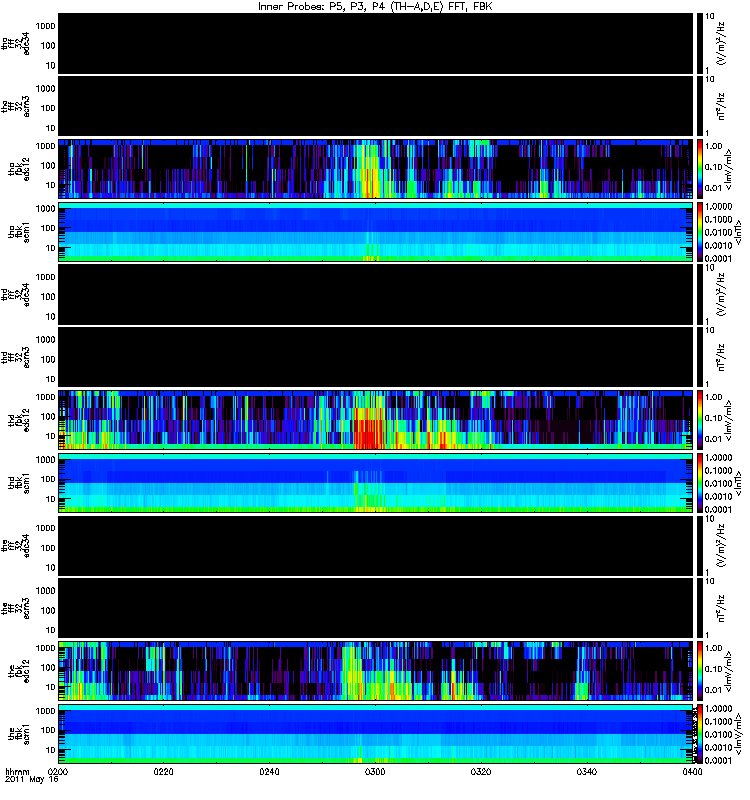Click the "2011 May 16" date label

click(32, 779)
